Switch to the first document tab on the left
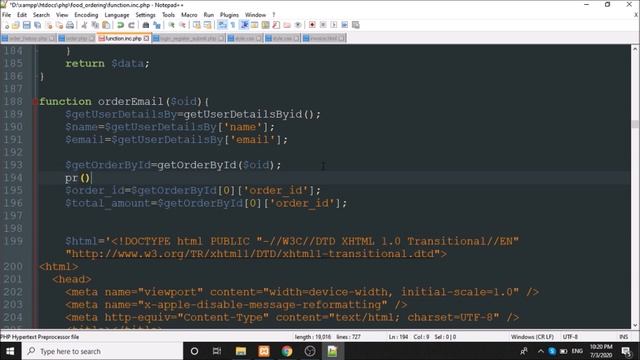Viewport: 640px width, 360px height. 29,38
